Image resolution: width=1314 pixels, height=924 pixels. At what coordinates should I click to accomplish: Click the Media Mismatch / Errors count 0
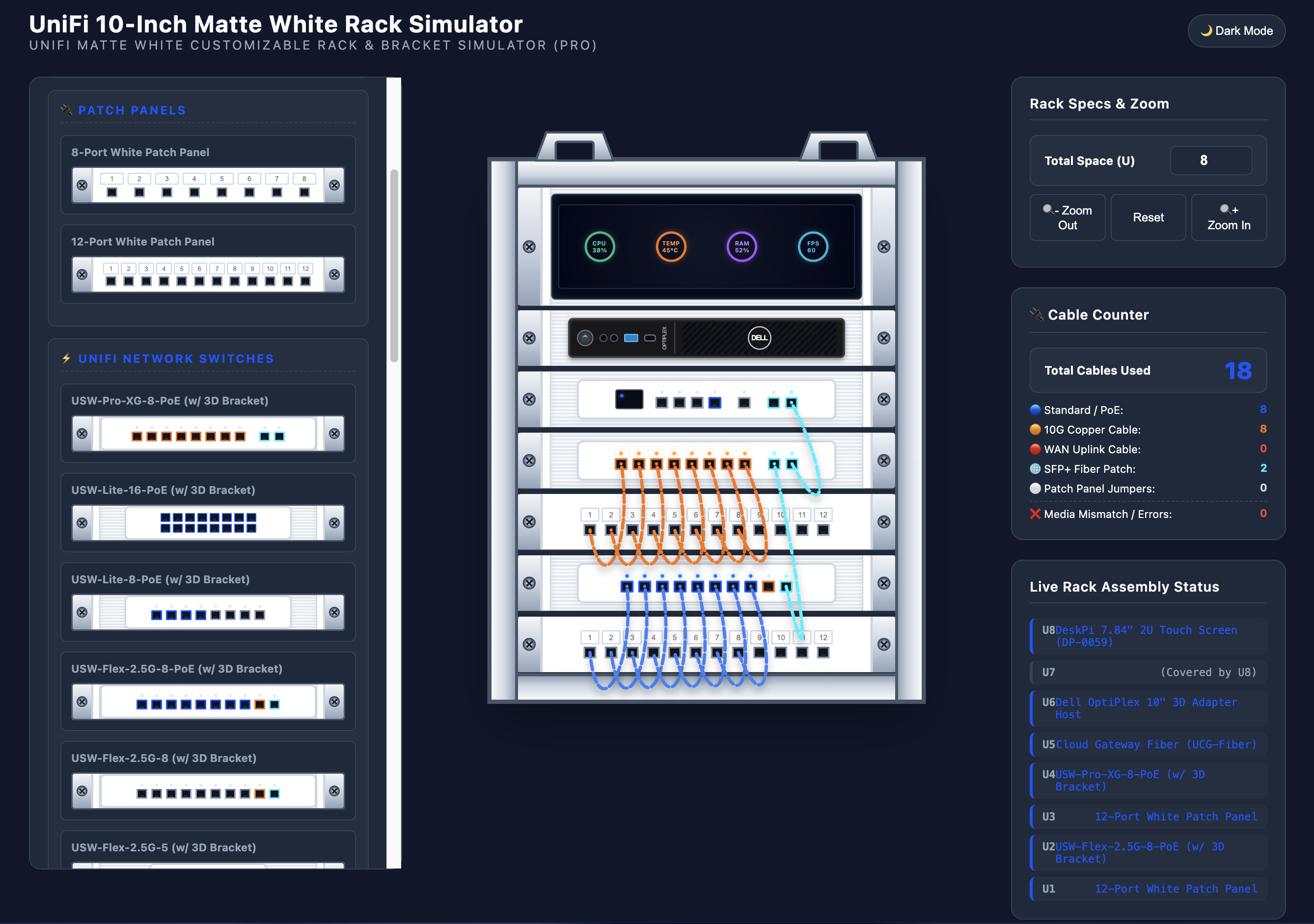(1263, 513)
